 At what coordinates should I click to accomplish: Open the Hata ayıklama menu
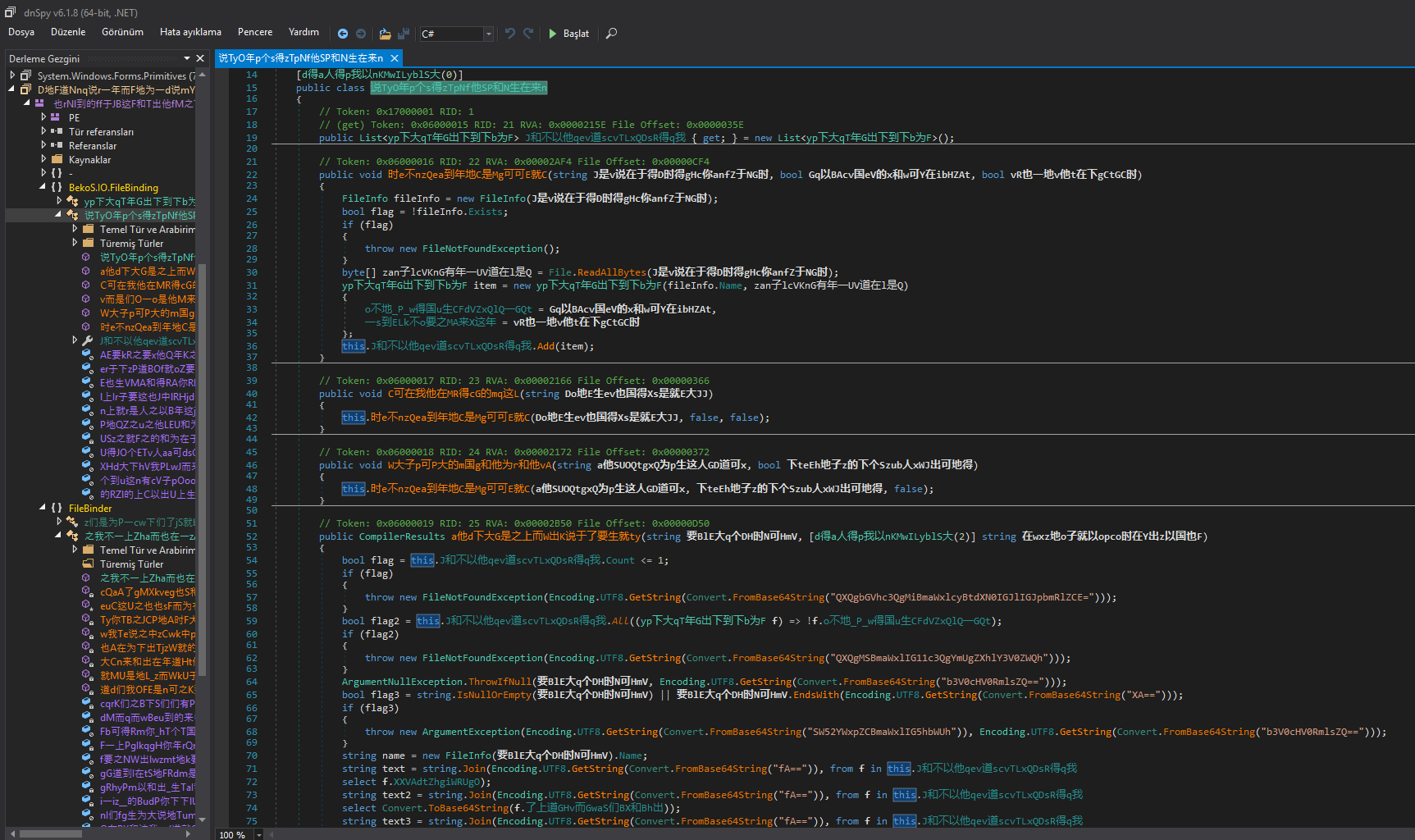point(190,32)
